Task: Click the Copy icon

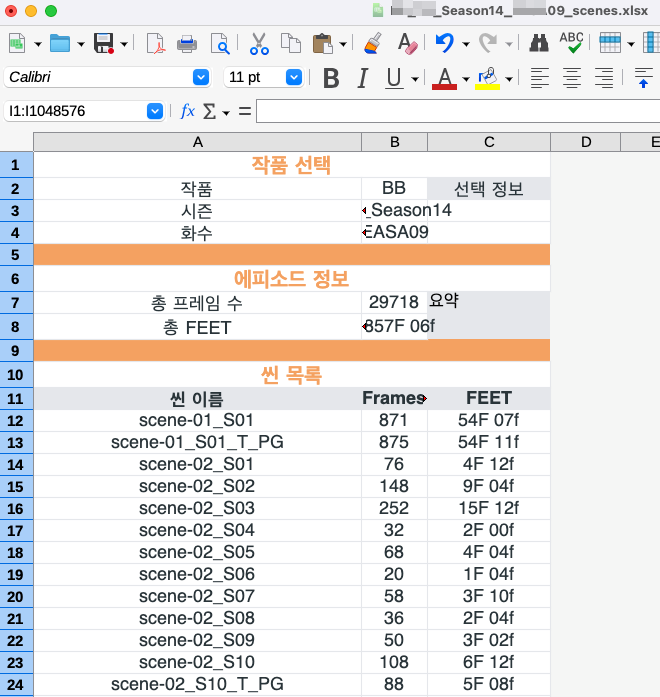Action: 291,44
